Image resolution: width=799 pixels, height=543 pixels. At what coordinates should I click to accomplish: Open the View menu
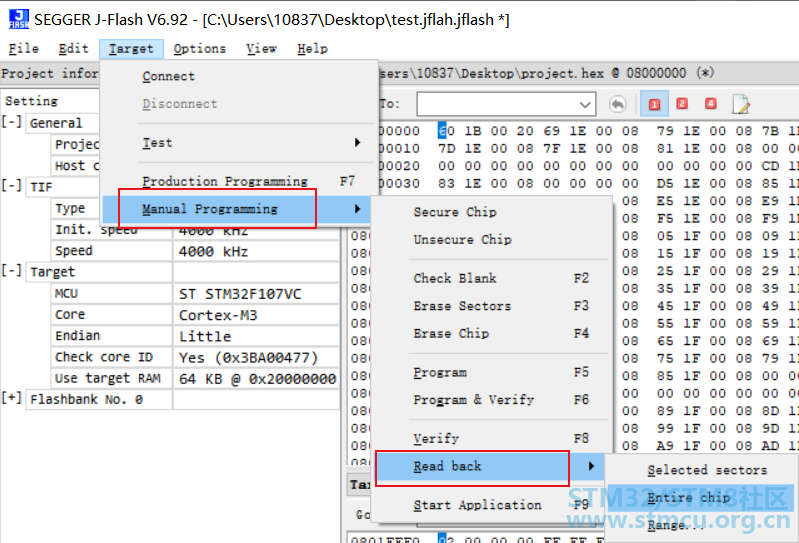pos(261,49)
